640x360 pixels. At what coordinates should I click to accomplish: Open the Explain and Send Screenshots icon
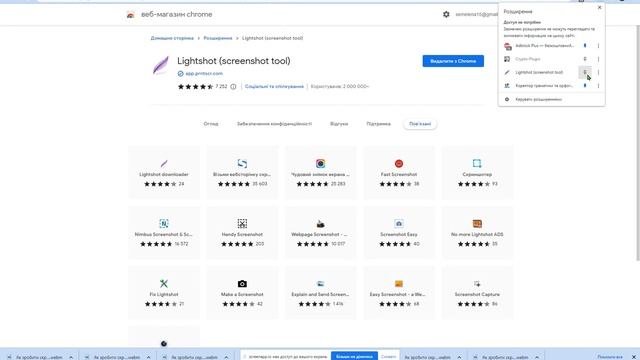coord(320,283)
